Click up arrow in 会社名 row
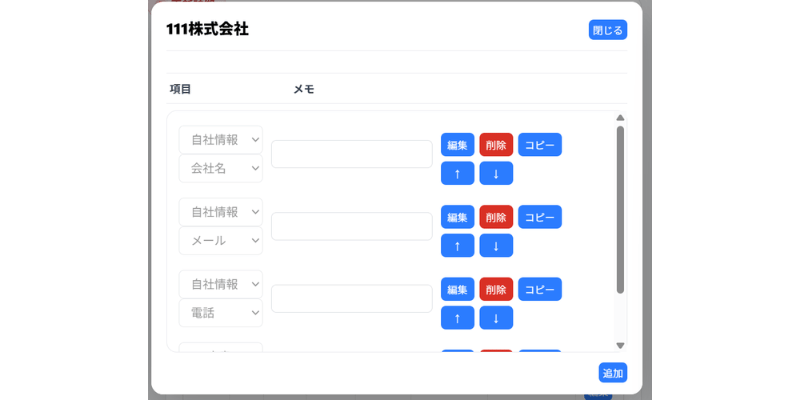800x400 pixels. tap(457, 174)
